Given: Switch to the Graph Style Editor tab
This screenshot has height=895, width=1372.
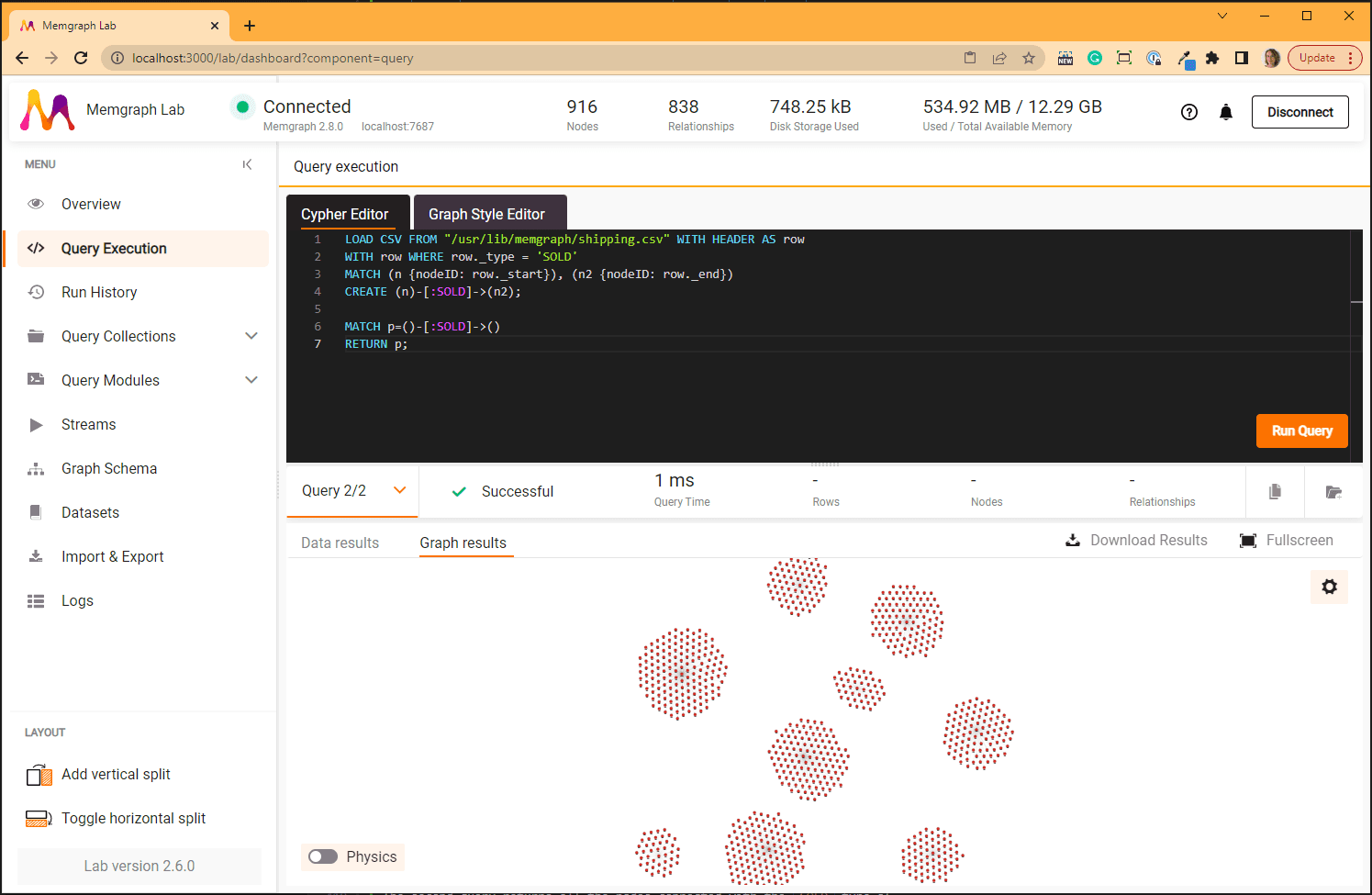Looking at the screenshot, I should point(490,212).
